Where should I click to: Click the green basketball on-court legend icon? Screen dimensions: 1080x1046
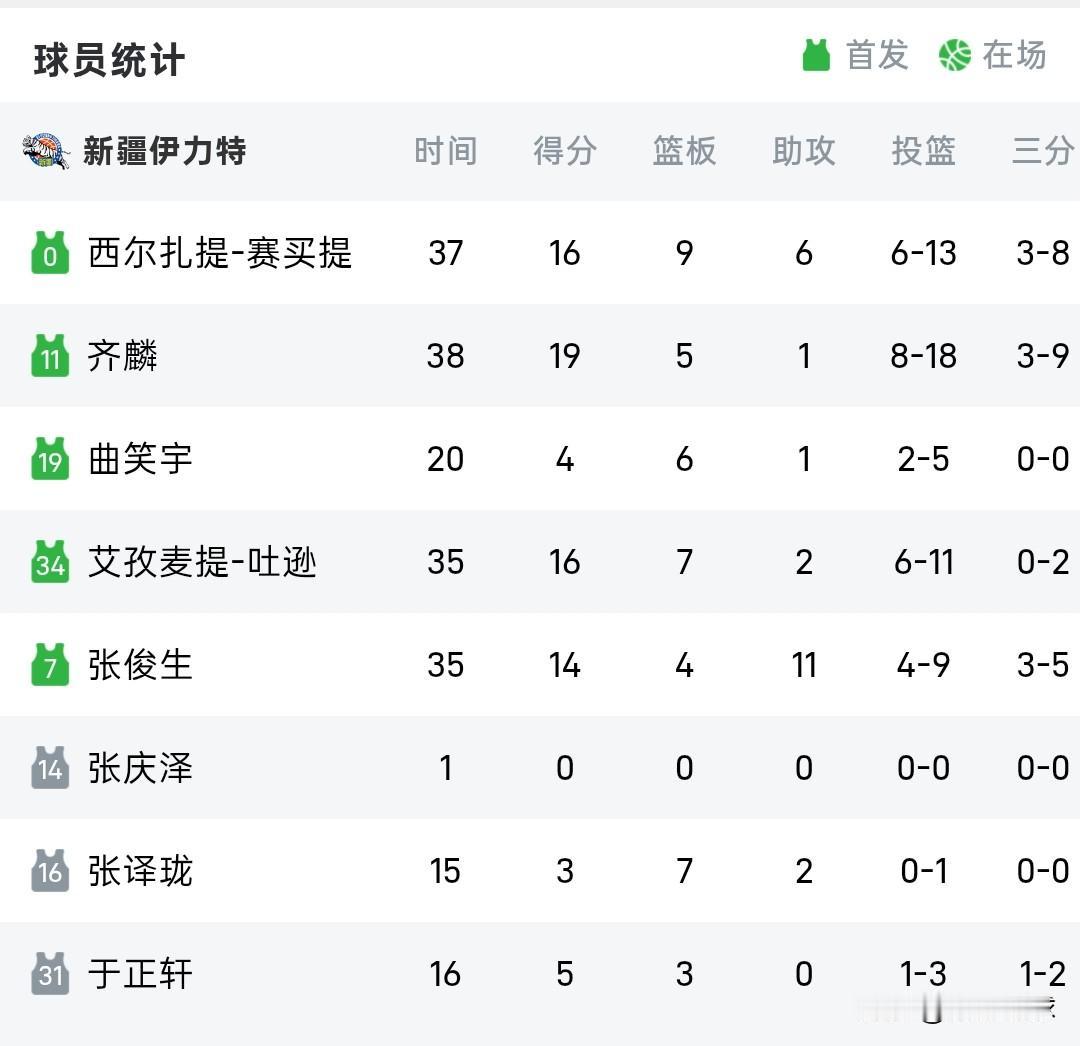click(x=955, y=55)
